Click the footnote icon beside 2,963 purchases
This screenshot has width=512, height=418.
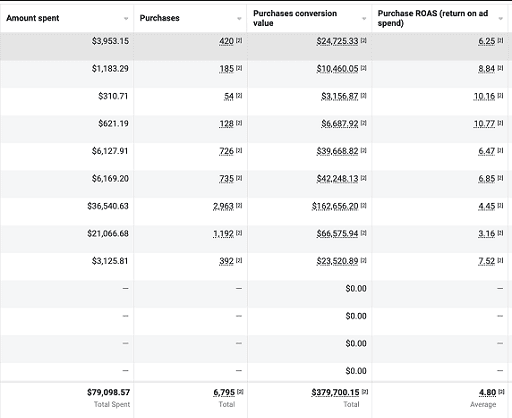(x=239, y=205)
